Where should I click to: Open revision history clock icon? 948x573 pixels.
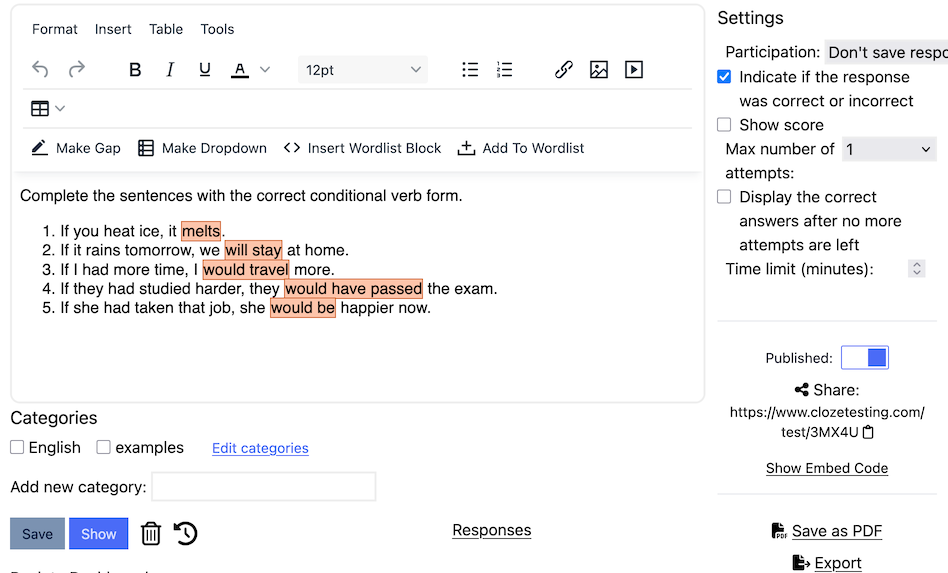click(x=186, y=534)
